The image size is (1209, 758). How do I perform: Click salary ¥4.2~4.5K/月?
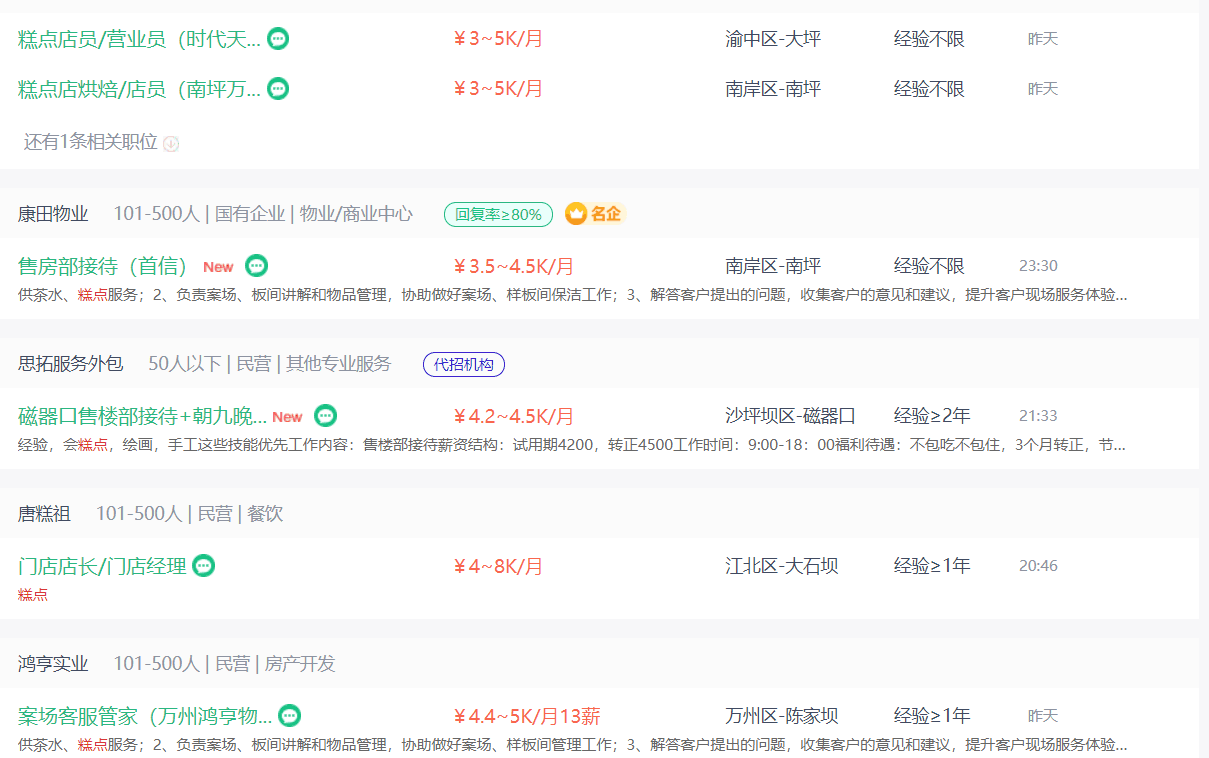(x=514, y=416)
